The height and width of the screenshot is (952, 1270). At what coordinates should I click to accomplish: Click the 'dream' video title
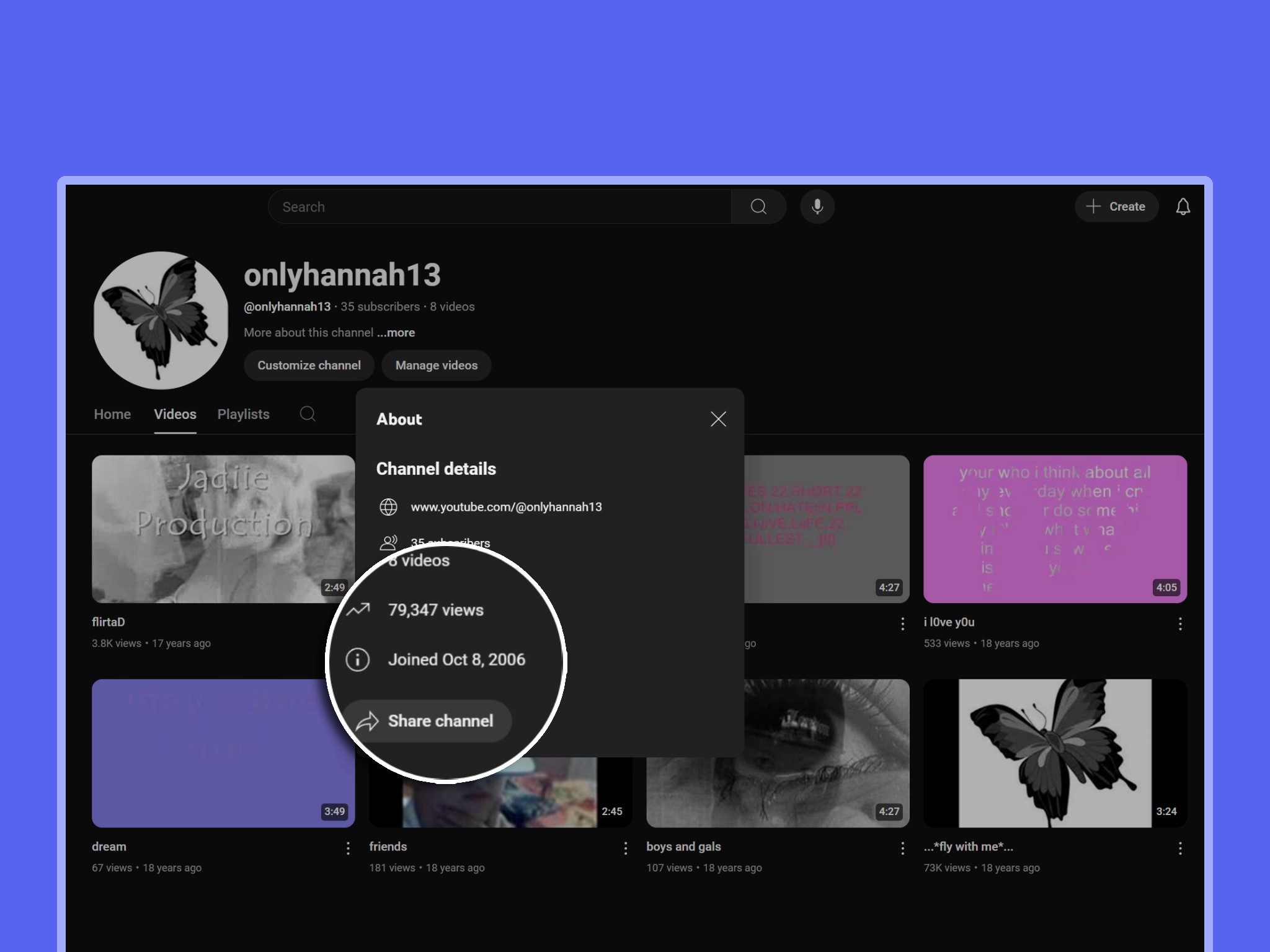109,846
